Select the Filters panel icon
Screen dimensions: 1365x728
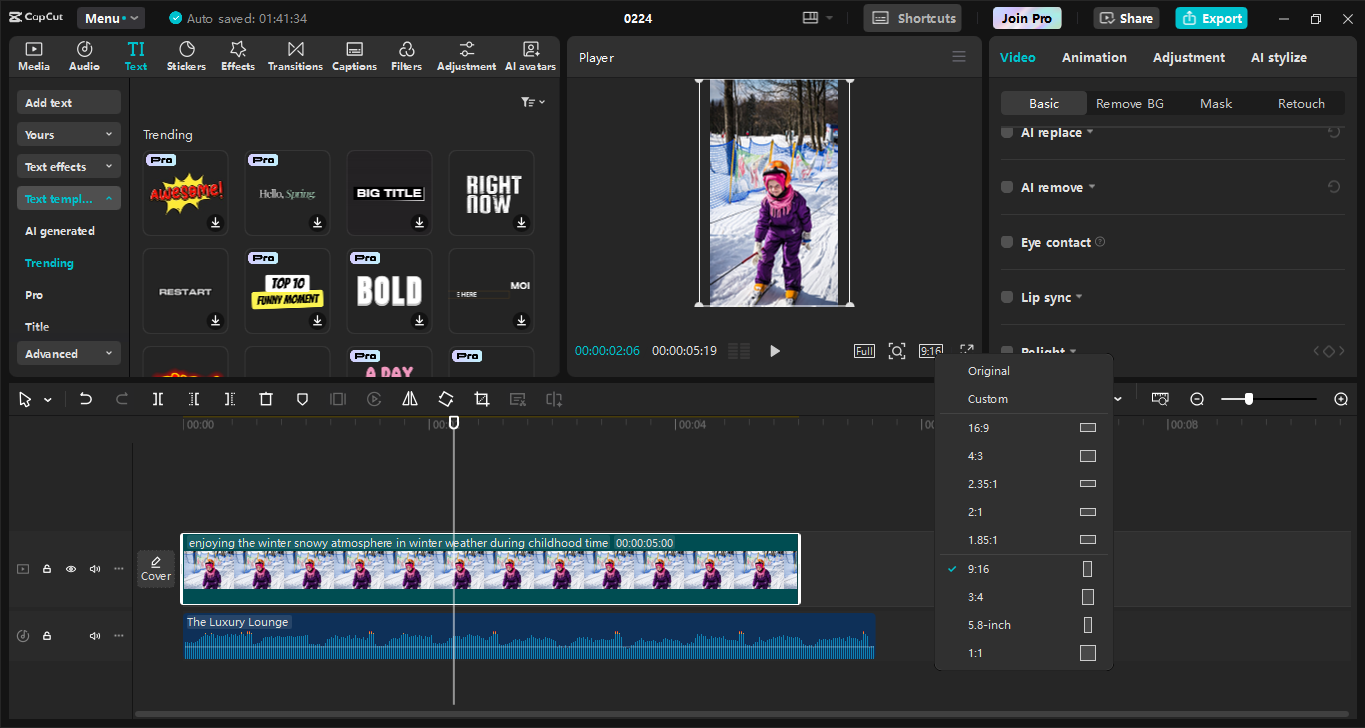point(406,55)
